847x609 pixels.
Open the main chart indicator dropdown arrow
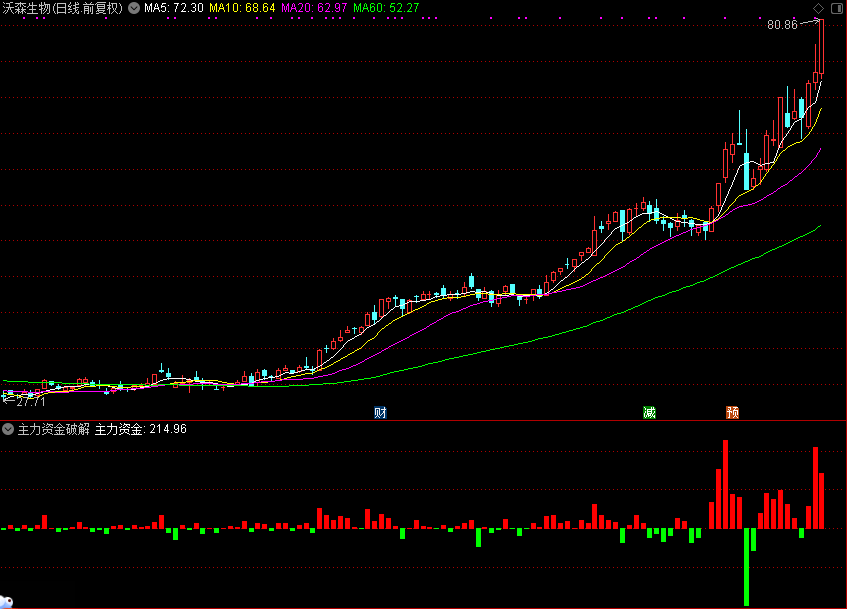point(134,8)
